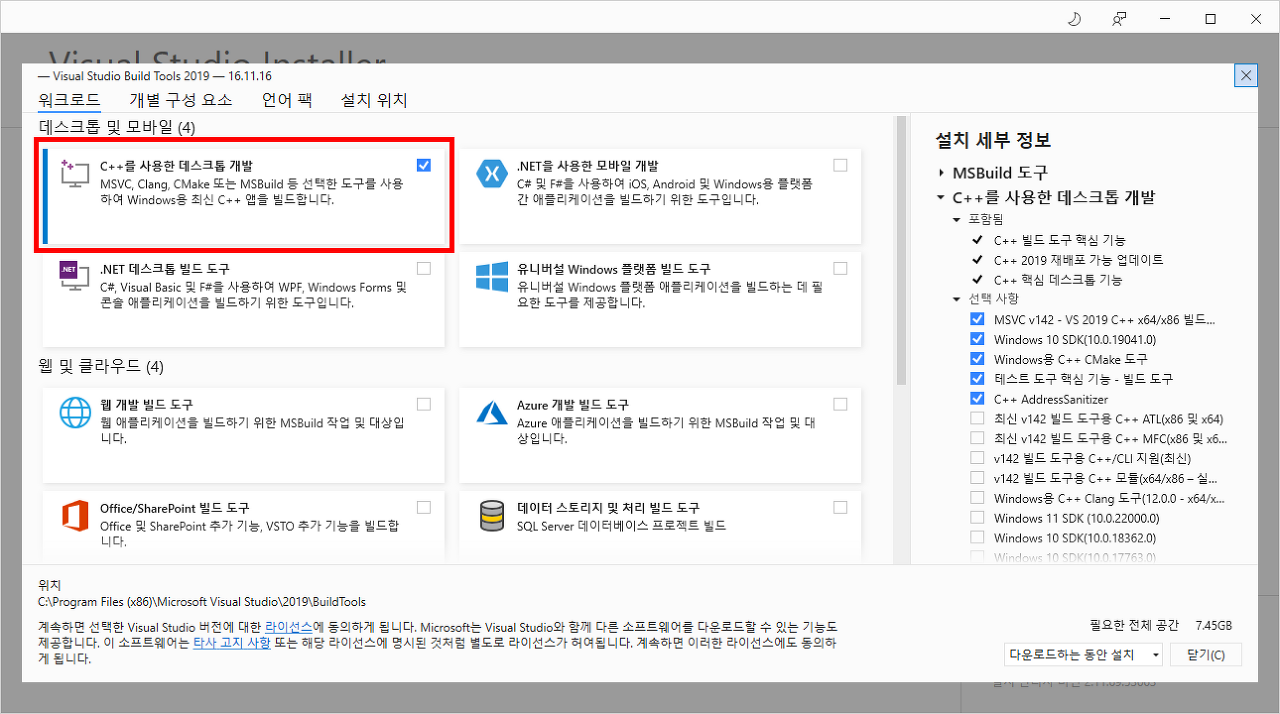Uncheck the C++ AddressSanitizer option
1280x714 pixels.
977,398
